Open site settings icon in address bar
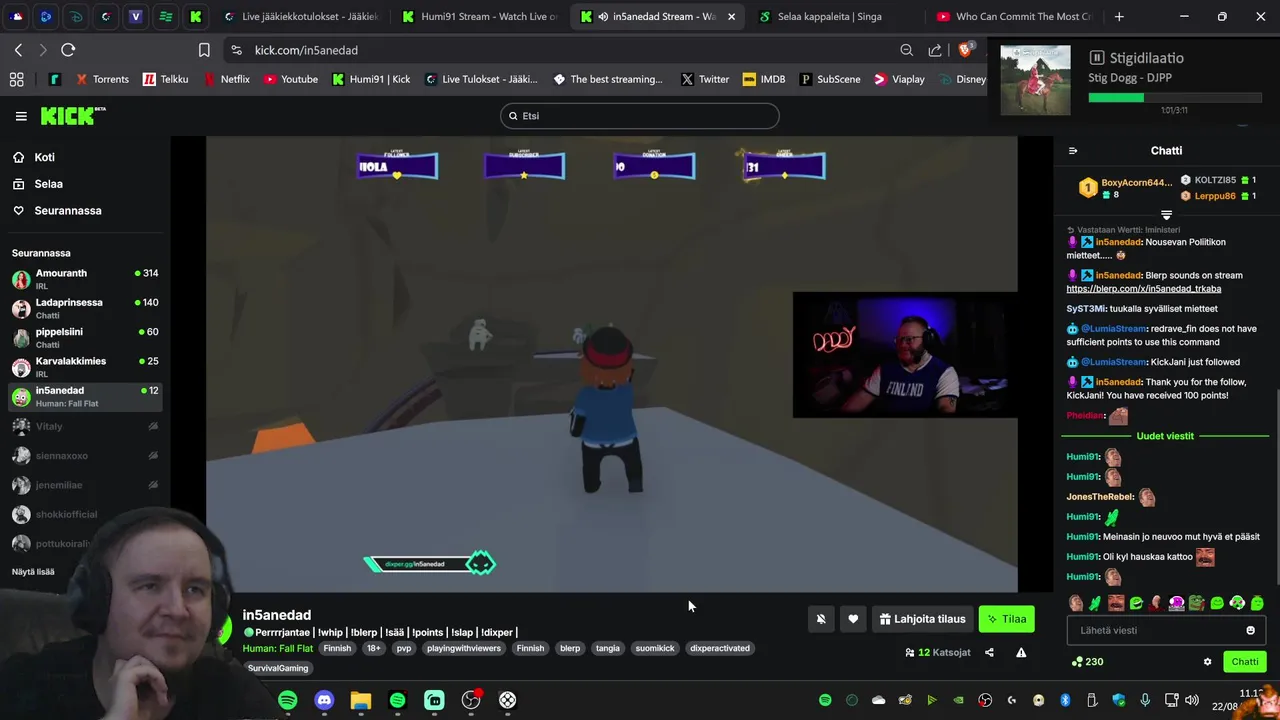The width and height of the screenshot is (1280, 720). coord(236,50)
